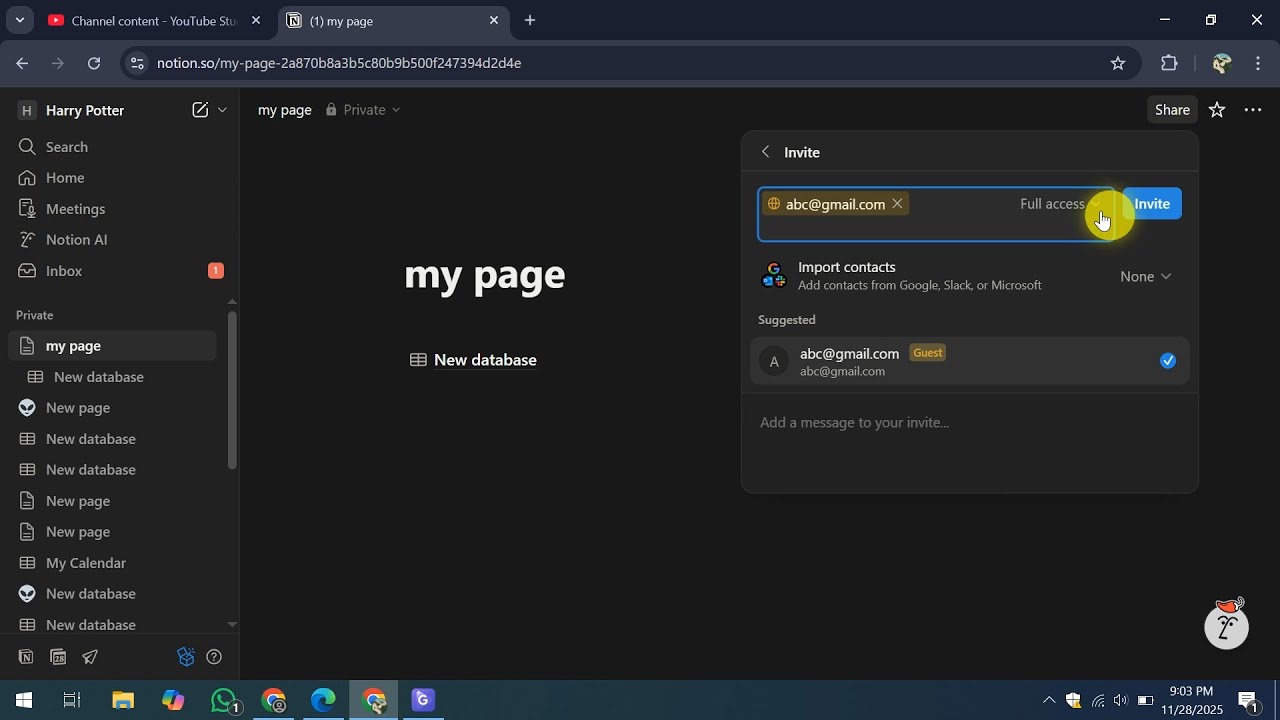Open a new browser tab

click(x=530, y=20)
